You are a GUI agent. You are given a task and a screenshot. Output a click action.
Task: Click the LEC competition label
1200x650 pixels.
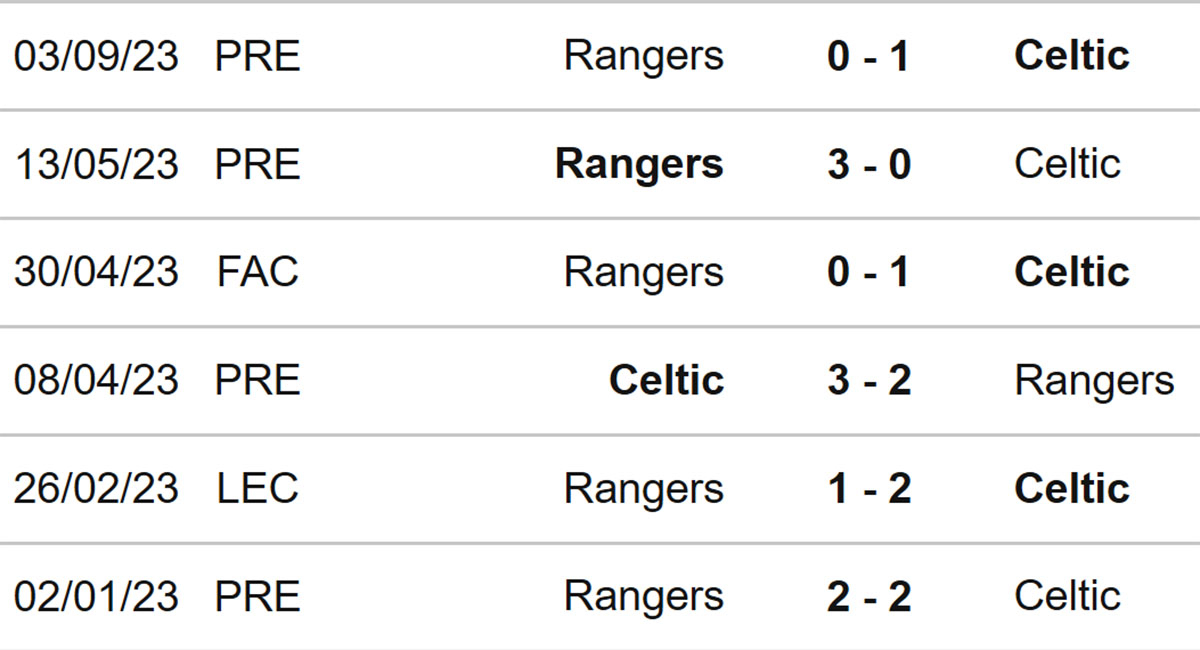pyautogui.click(x=258, y=489)
